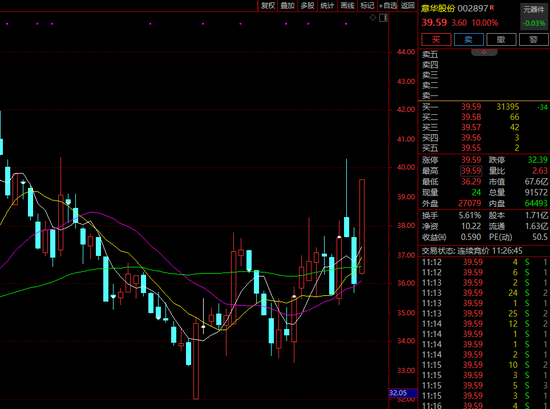This screenshot has height=409, width=550.
Task: Click the 竖 layout button
Action: pos(534,39)
